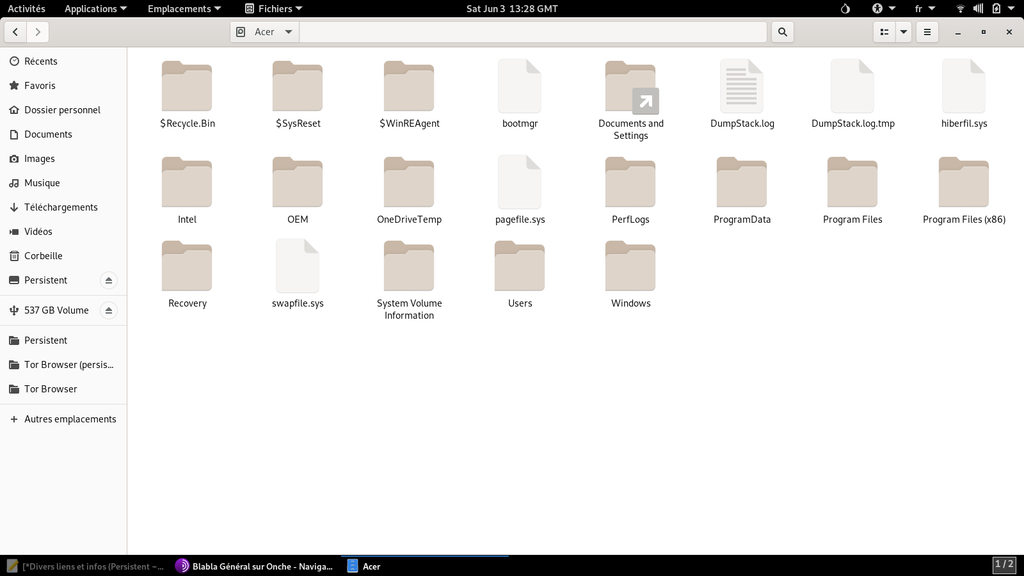Select the DumpStack.log file icon

pos(741,87)
